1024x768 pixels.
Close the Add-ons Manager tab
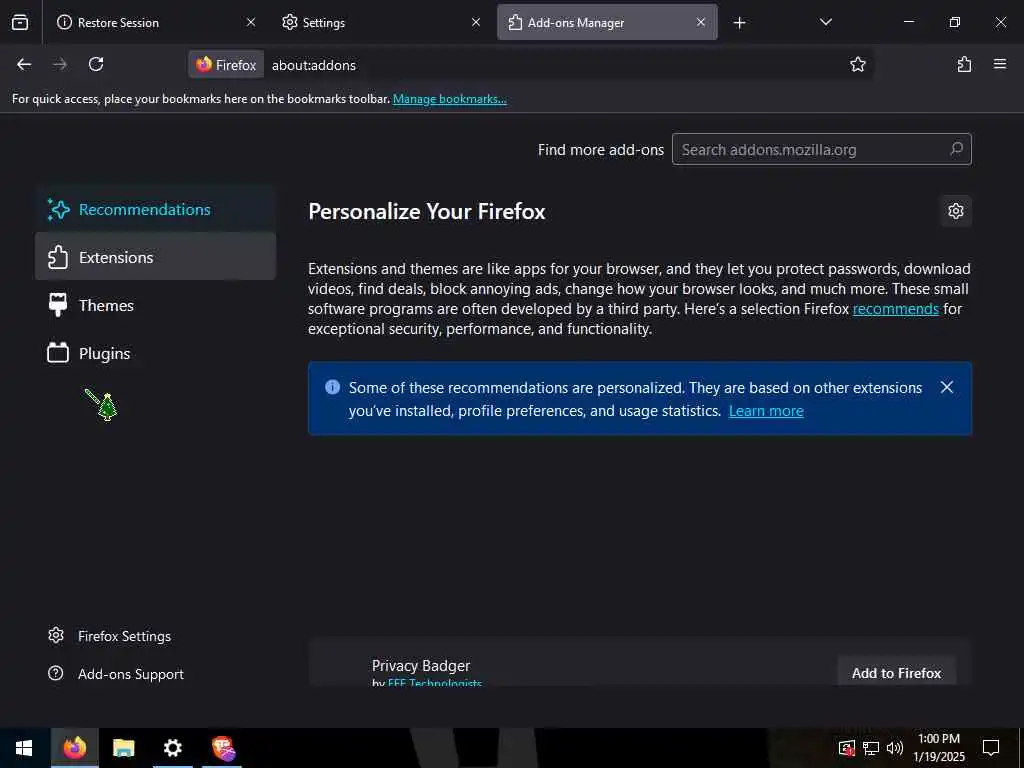click(x=701, y=22)
